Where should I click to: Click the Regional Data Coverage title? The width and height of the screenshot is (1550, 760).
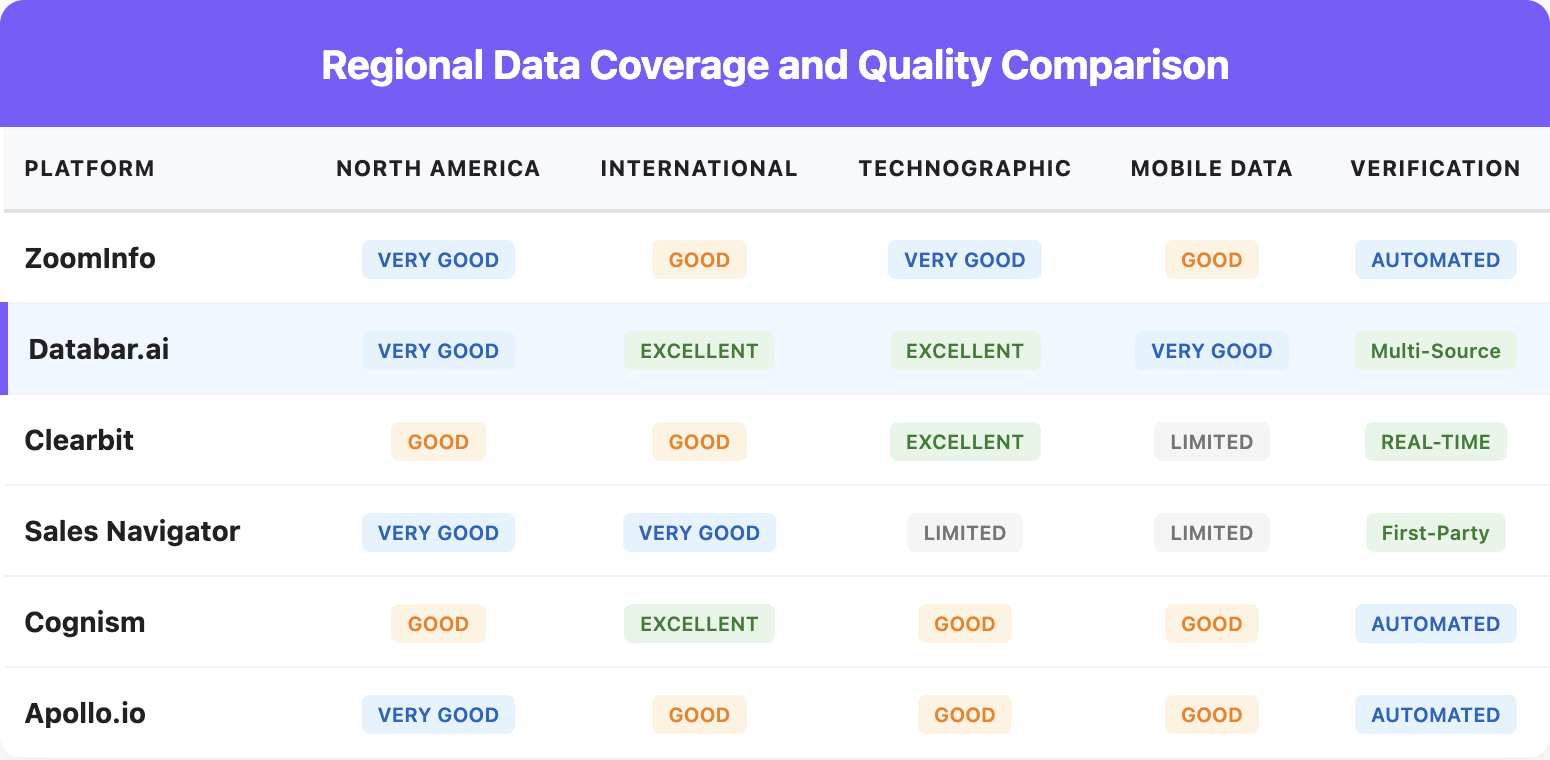click(x=775, y=65)
